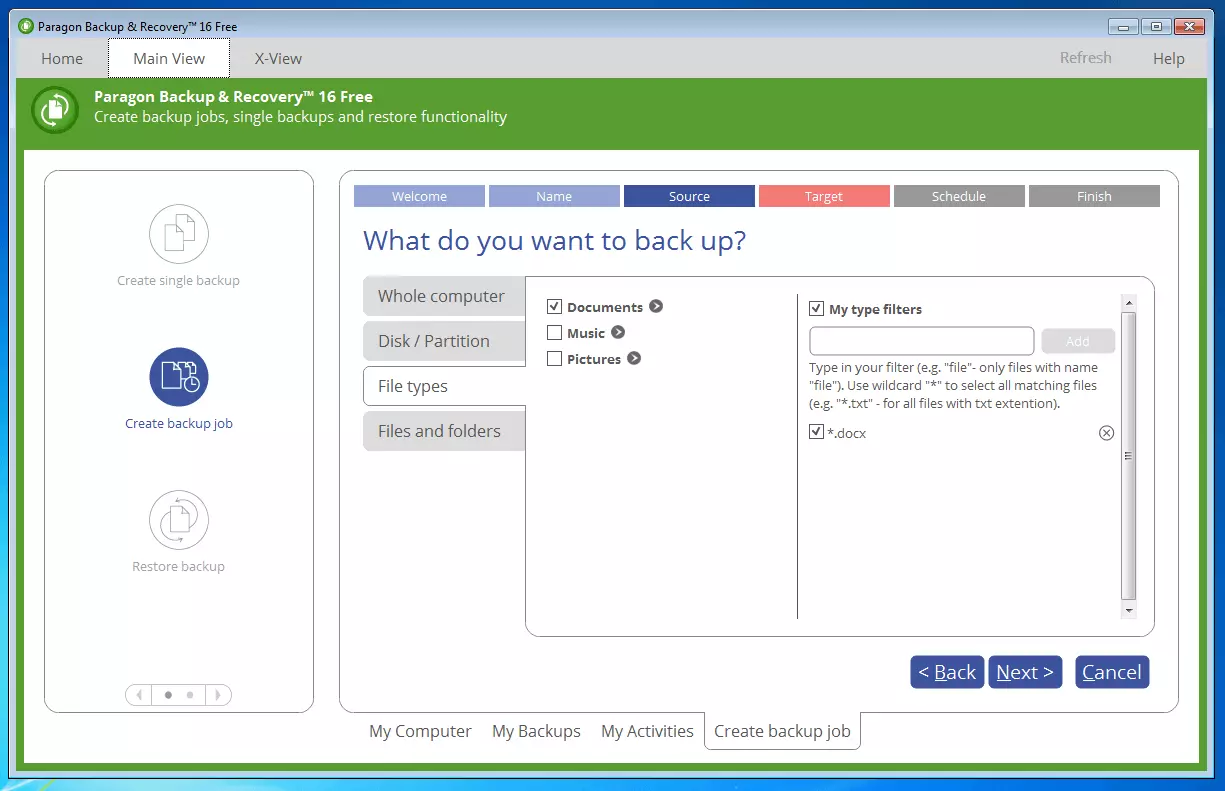Switch to the X-View tab
Screen dimensions: 1225x791
coord(278,59)
